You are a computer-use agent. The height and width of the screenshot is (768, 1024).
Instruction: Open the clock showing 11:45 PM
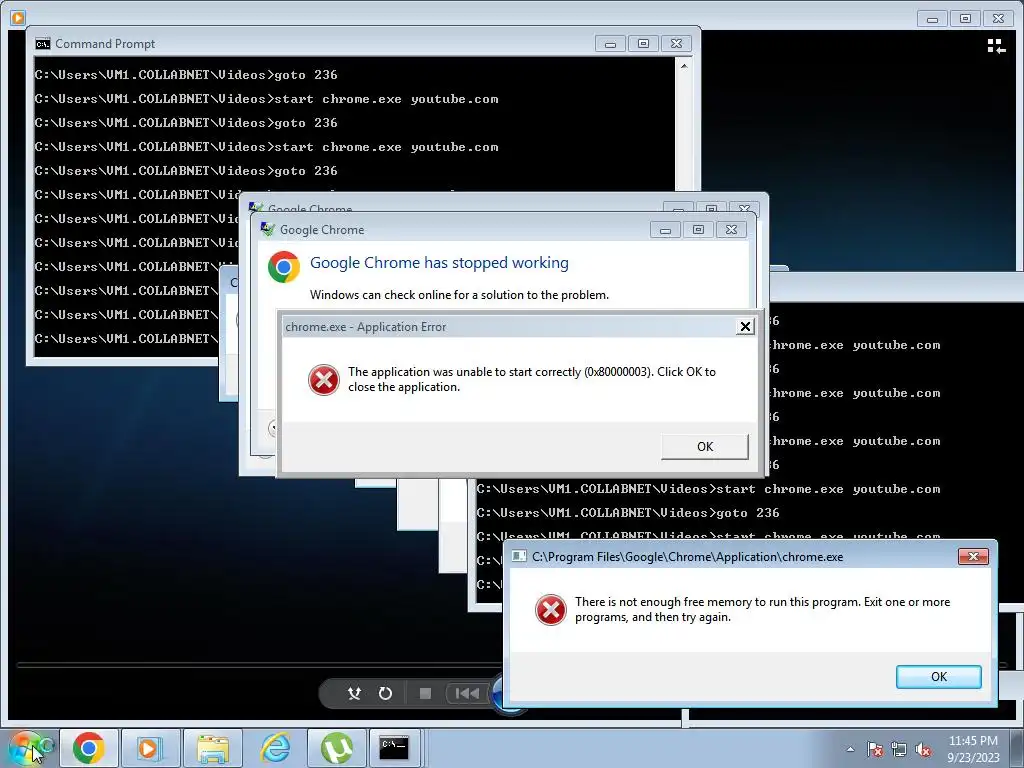[973, 748]
